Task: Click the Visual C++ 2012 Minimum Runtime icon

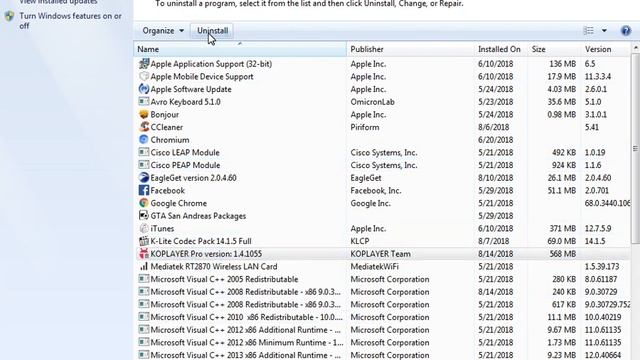Action: tap(144, 342)
